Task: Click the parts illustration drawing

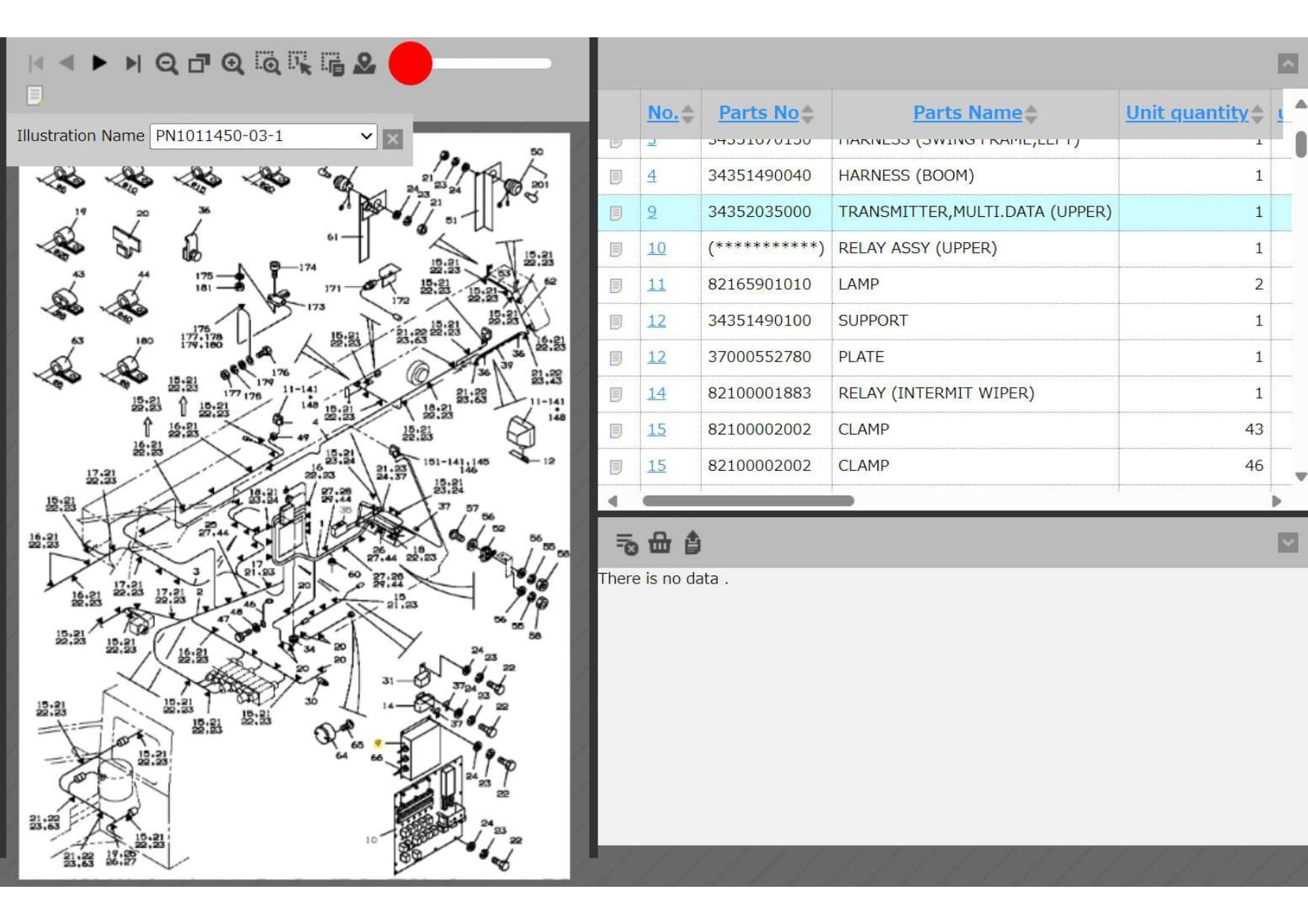Action: click(294, 507)
